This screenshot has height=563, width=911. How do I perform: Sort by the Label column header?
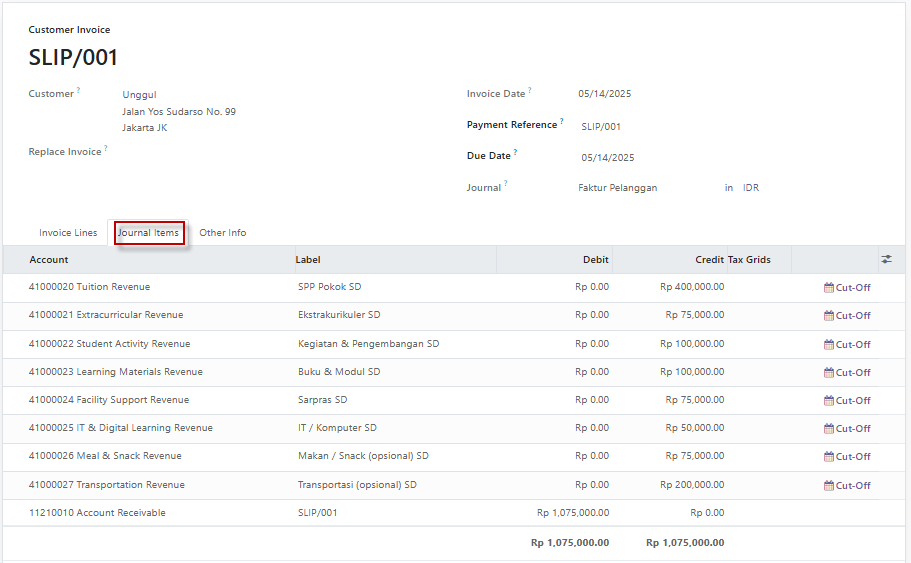(308, 260)
